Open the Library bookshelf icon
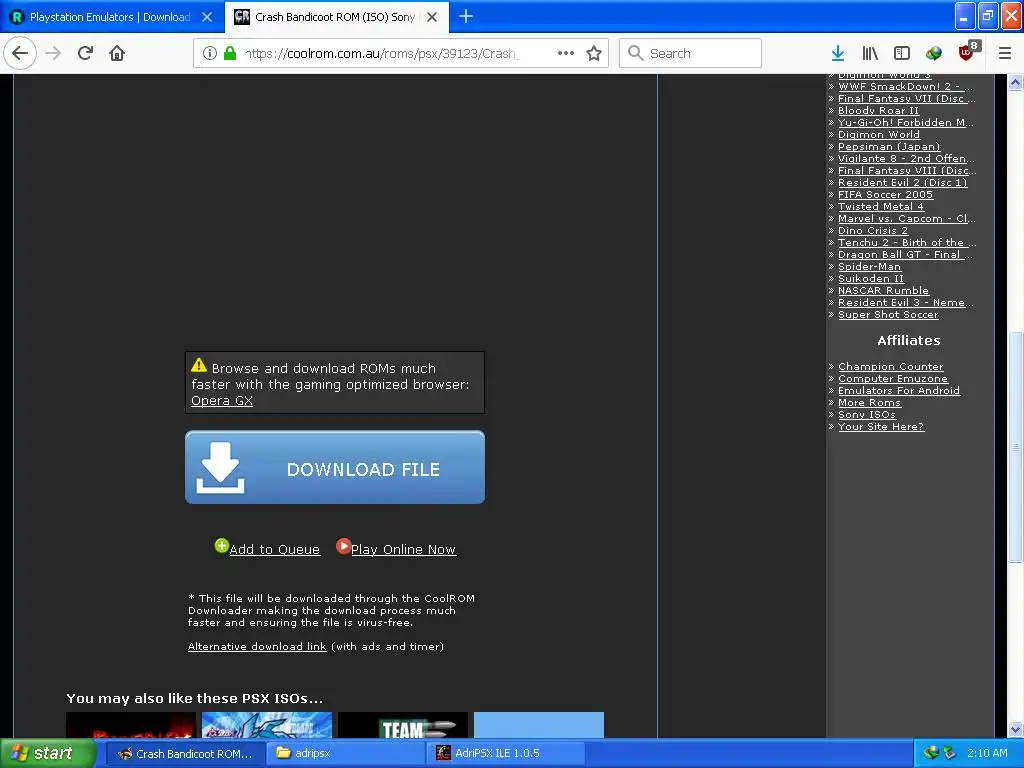The image size is (1024, 768). [x=870, y=53]
